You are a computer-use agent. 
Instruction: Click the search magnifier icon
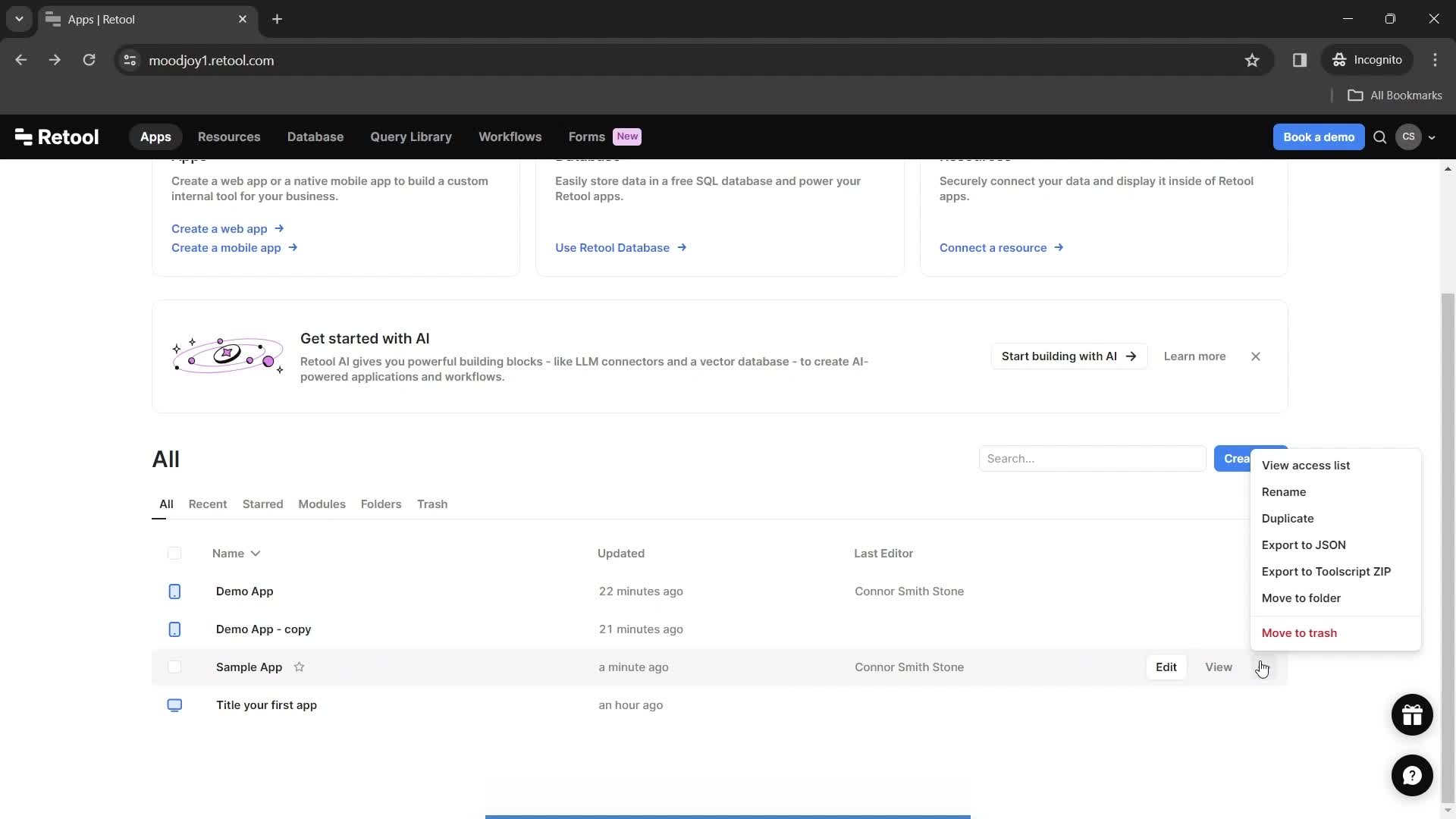(x=1380, y=137)
